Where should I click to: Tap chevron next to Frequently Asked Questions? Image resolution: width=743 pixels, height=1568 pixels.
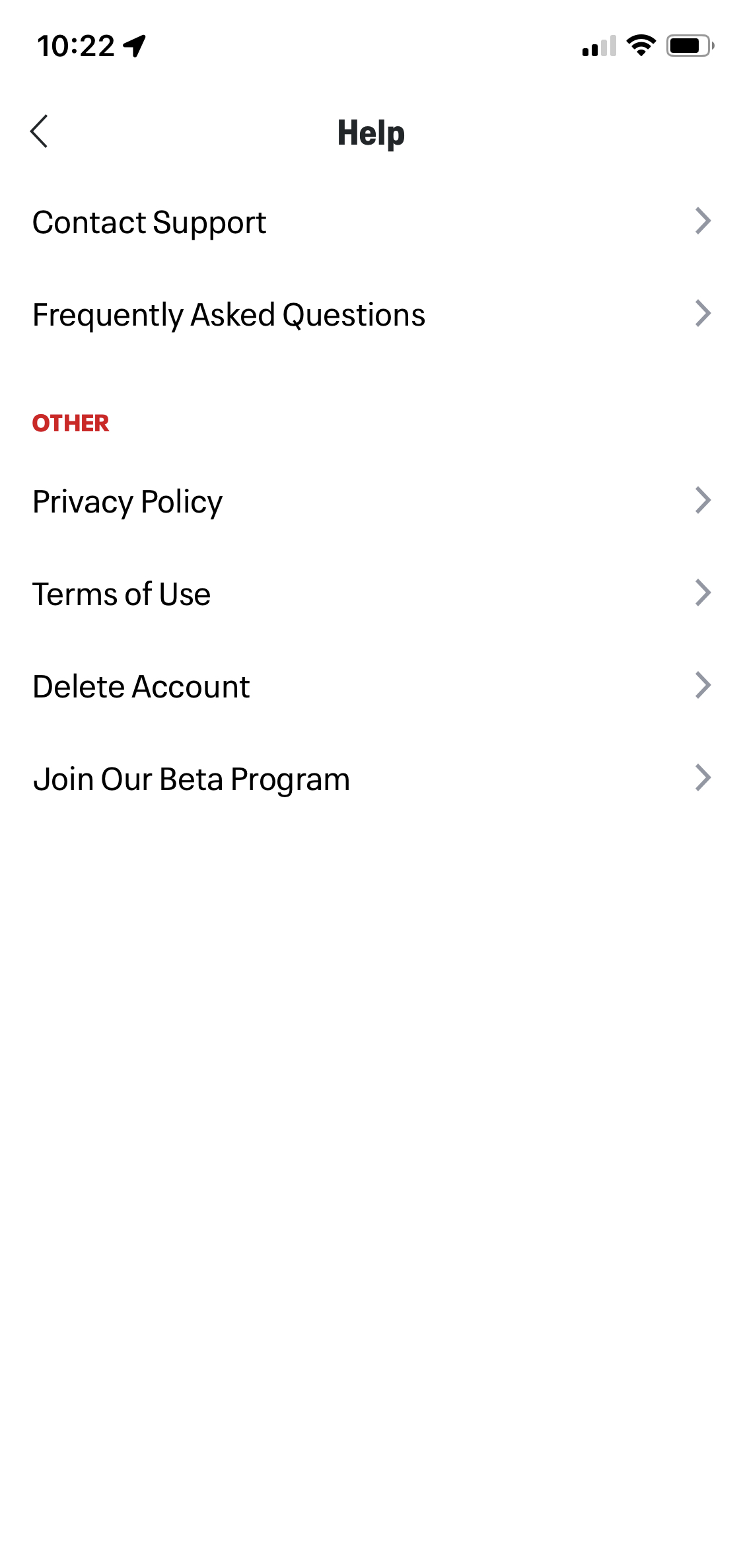coord(703,314)
